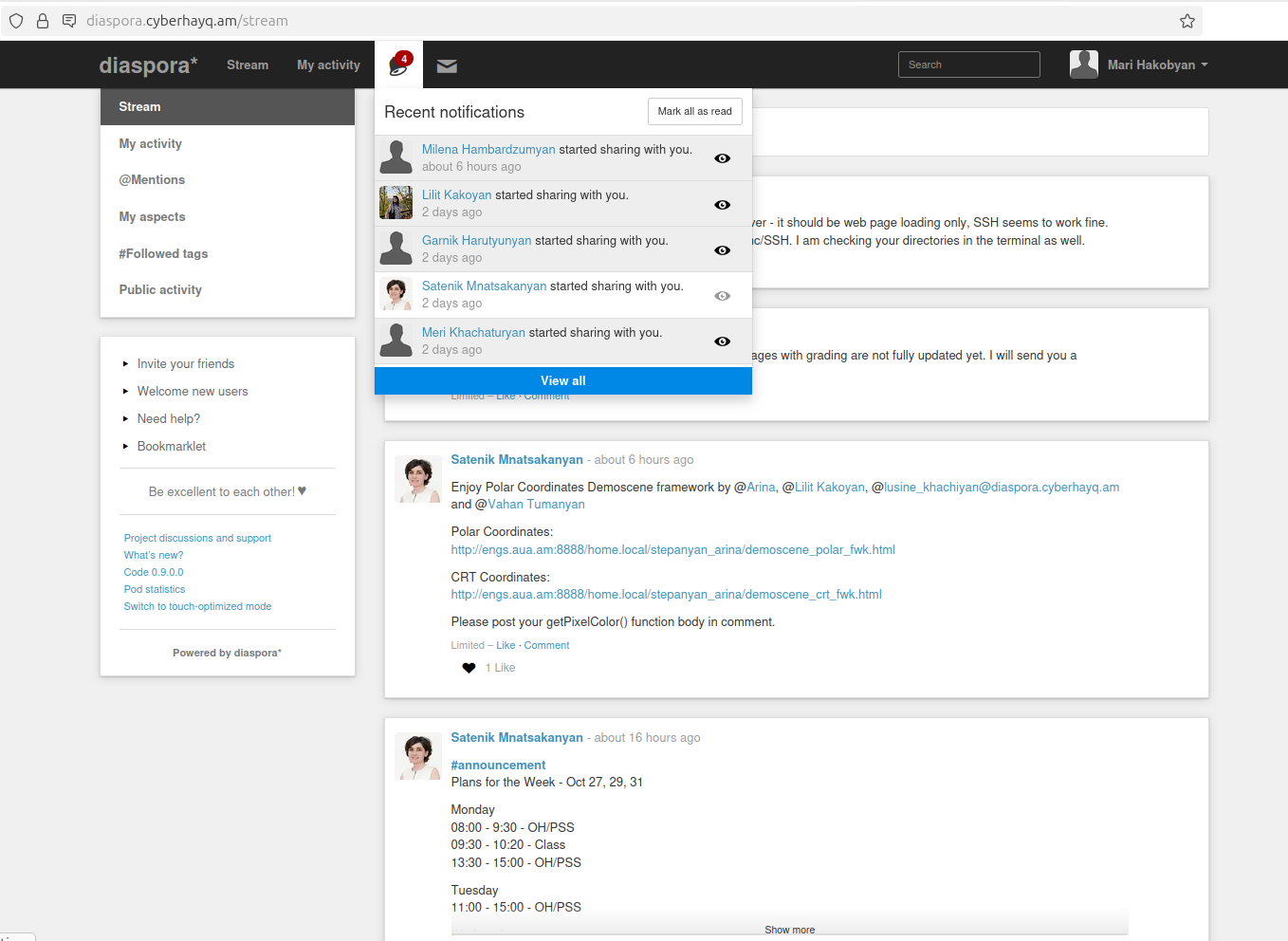Open My activity in the top navigation bar
This screenshot has height=941, width=1288.
[328, 65]
